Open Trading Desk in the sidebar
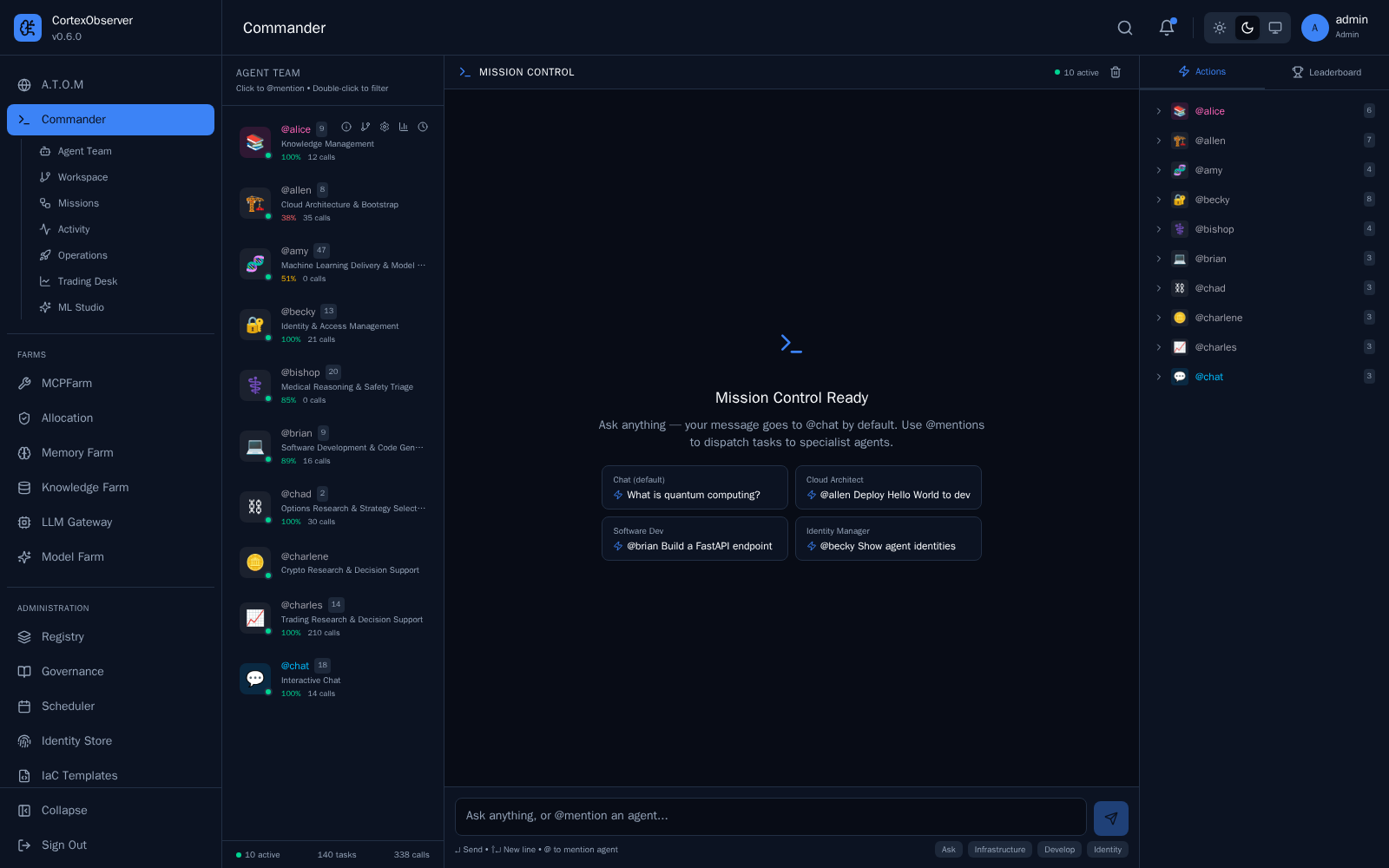This screenshot has width=1389, height=868. click(x=87, y=281)
